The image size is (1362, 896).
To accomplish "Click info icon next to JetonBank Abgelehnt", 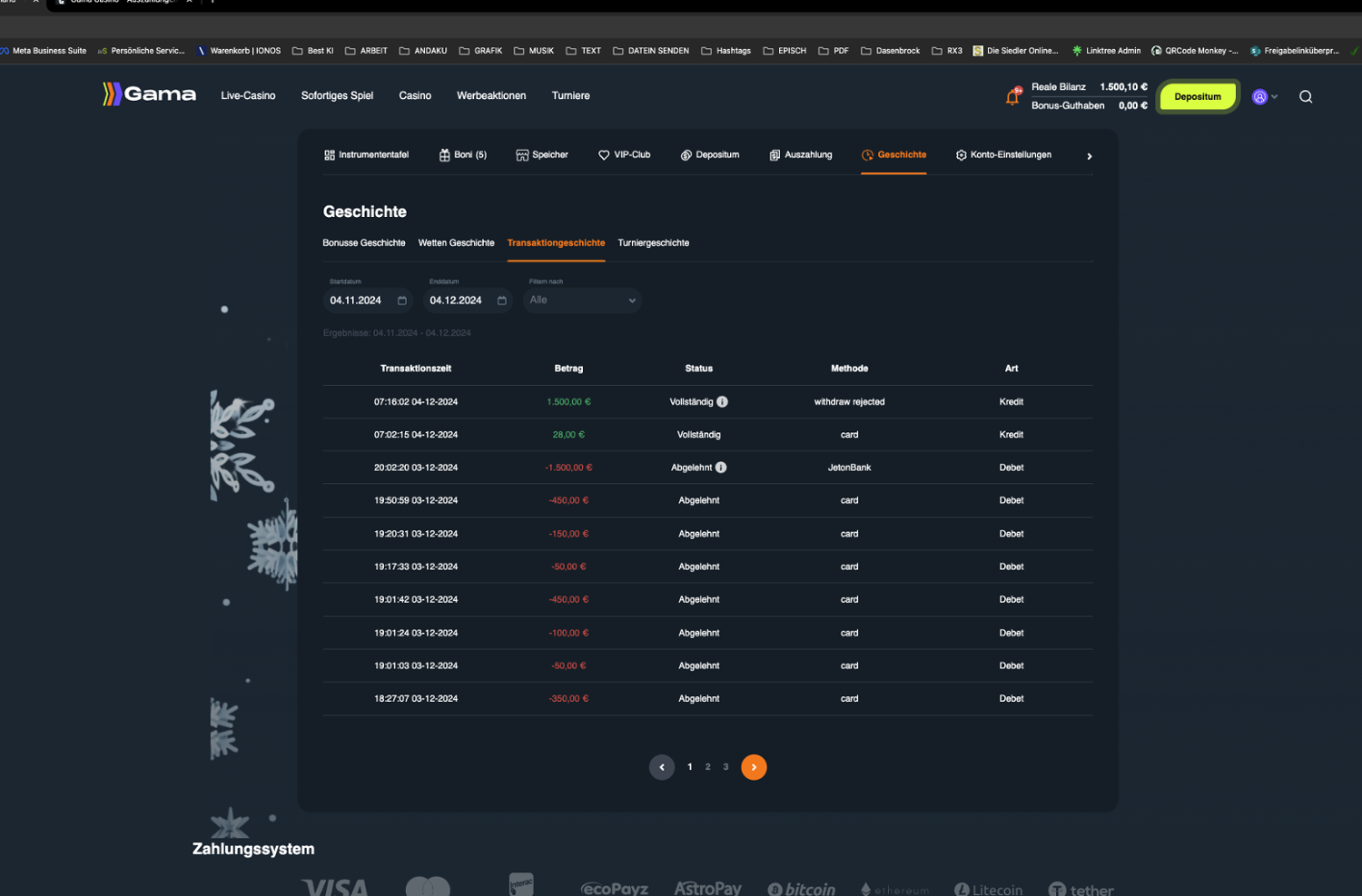I will point(721,468).
